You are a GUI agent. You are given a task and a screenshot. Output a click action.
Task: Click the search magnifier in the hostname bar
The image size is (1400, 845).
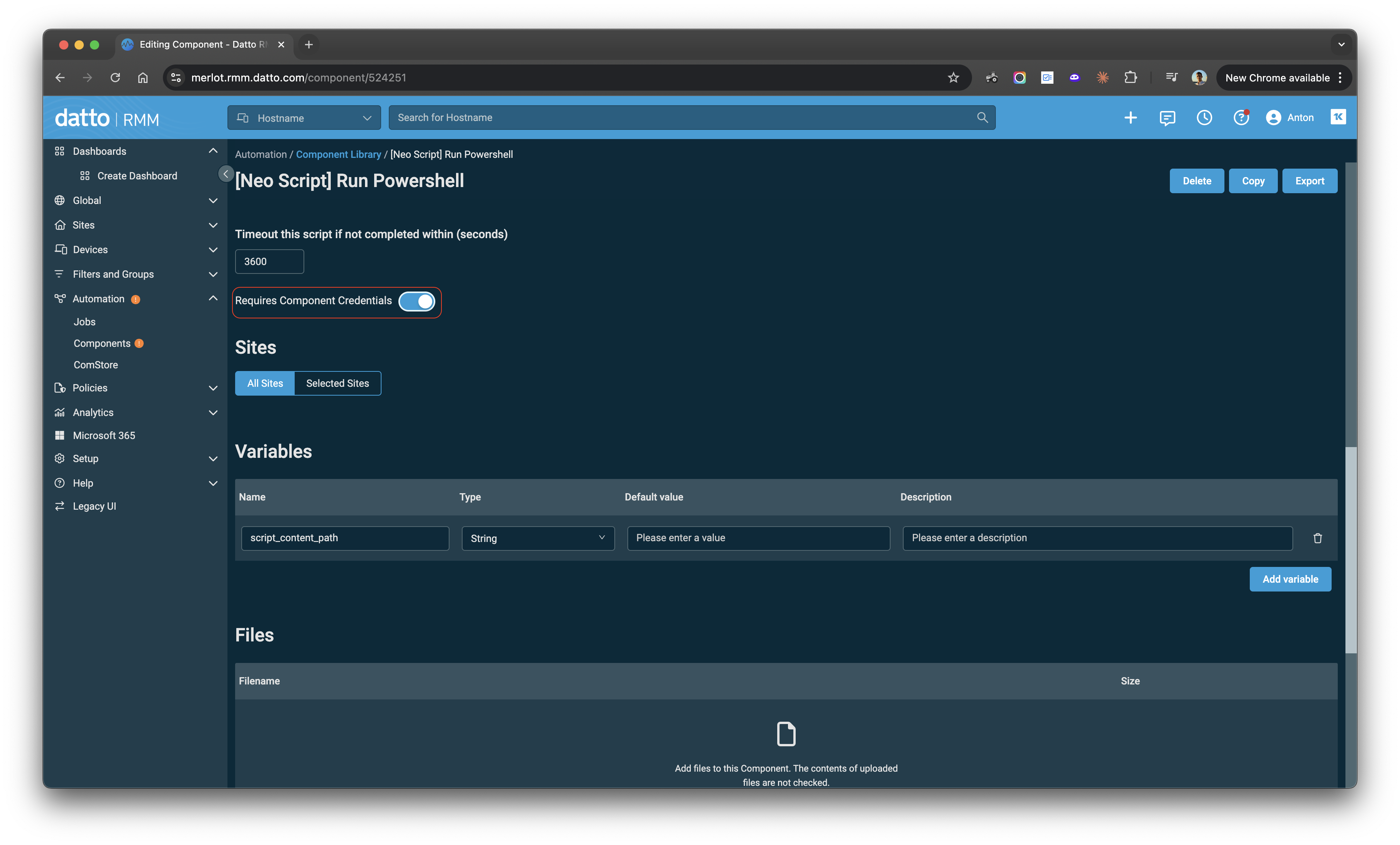(x=982, y=118)
